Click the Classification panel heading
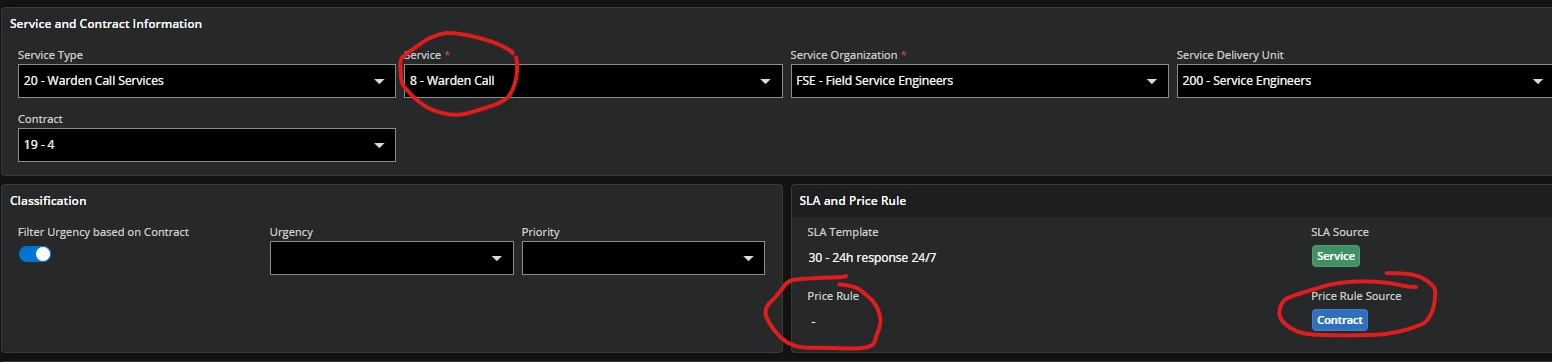The height and width of the screenshot is (362, 1552). pyautogui.click(x=48, y=201)
